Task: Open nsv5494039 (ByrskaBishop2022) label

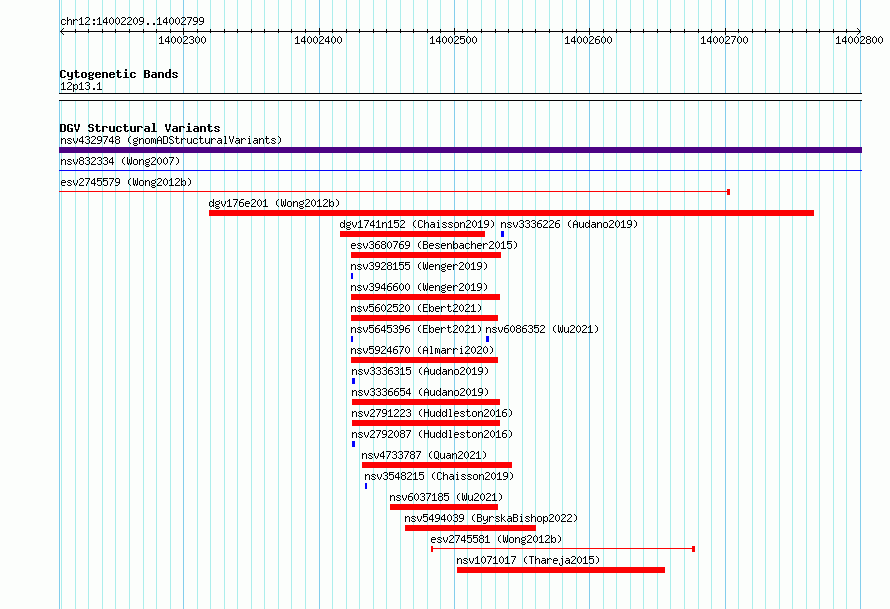Action: 491,518
